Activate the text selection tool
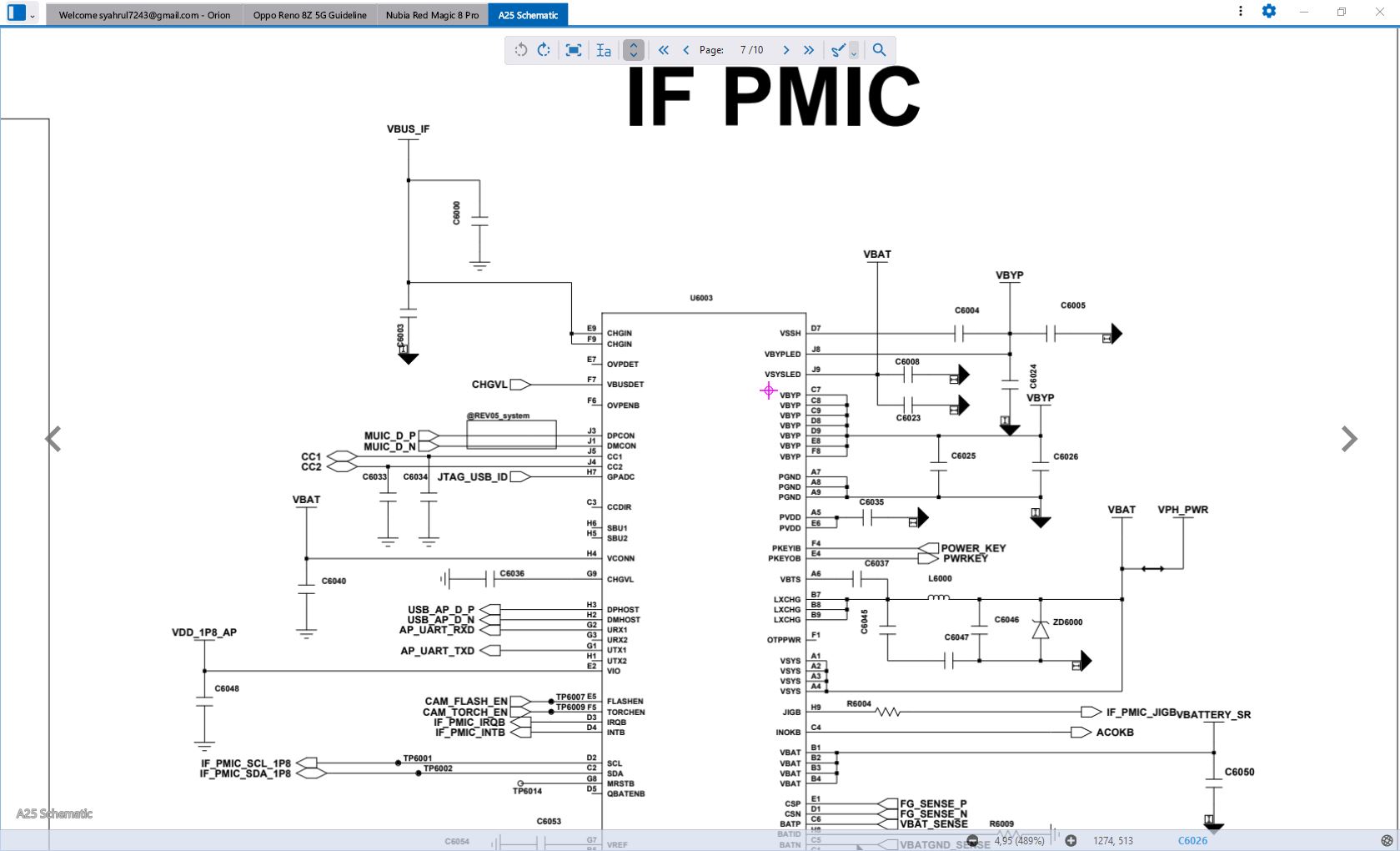1400x851 pixels. point(604,50)
